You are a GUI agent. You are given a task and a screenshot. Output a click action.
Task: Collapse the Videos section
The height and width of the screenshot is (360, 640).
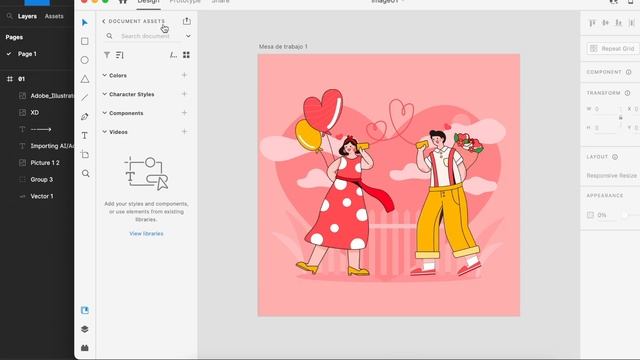(104, 132)
